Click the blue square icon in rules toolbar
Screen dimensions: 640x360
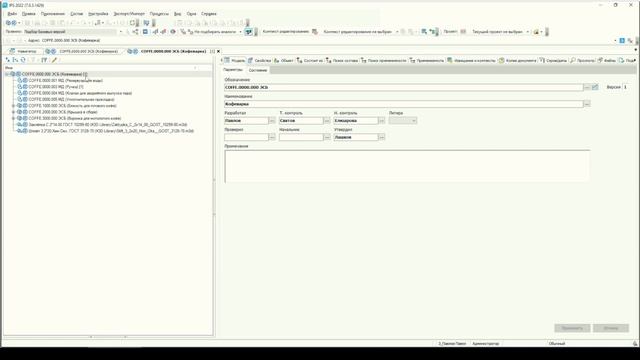click(x=145, y=31)
